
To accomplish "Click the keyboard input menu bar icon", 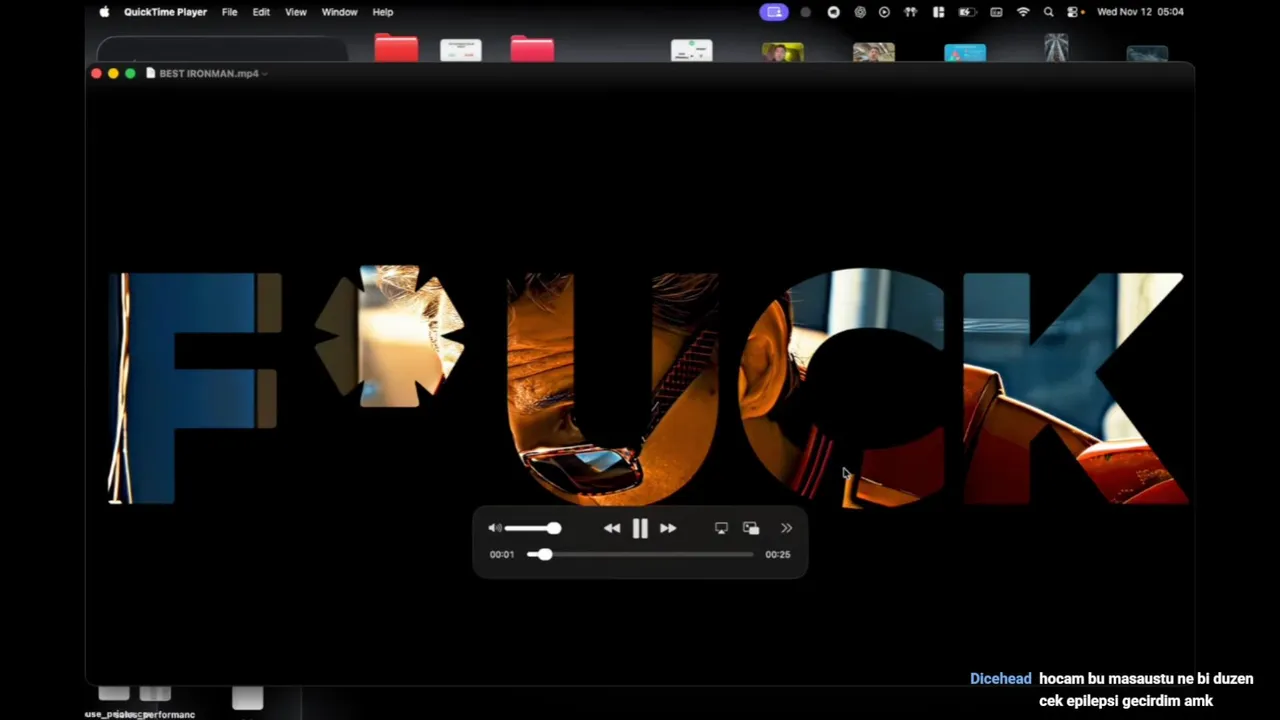I will click(x=996, y=12).
